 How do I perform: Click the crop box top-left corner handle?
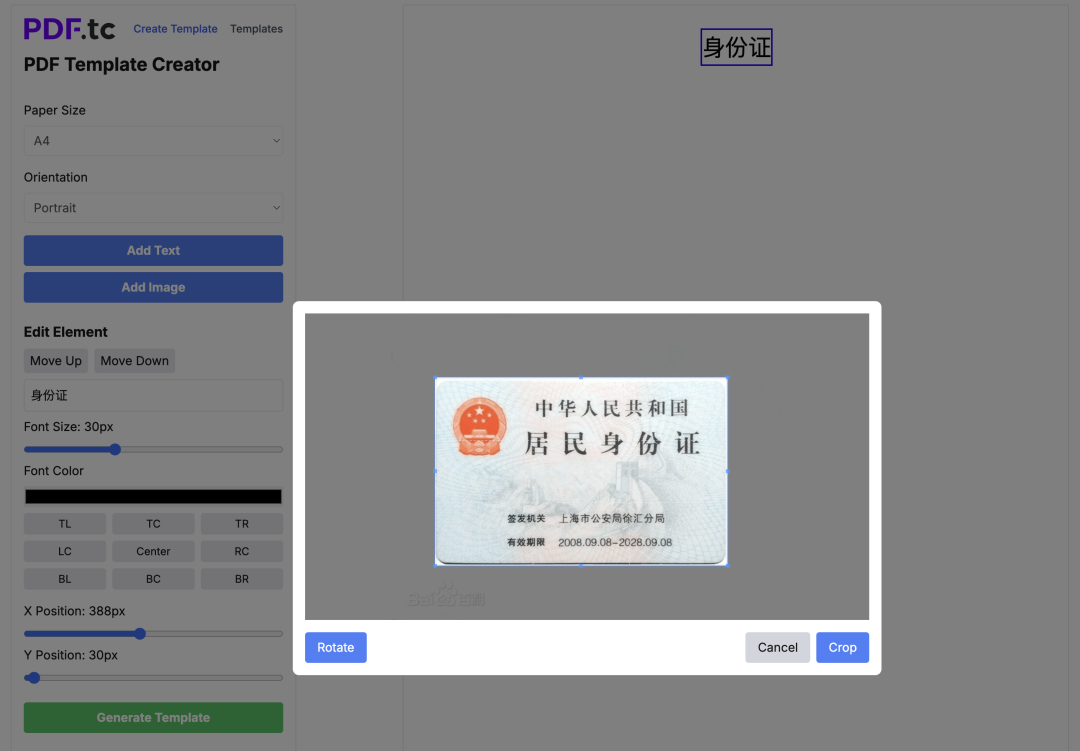coord(435,378)
